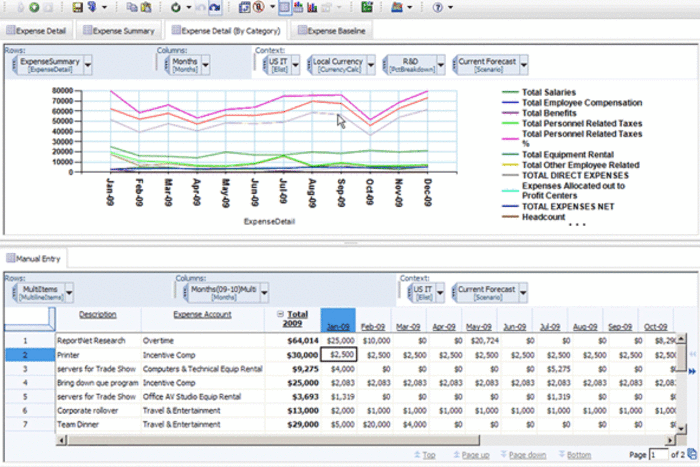Open the MultiItems rows dropdown
This screenshot has height=467, width=700.
[69, 293]
